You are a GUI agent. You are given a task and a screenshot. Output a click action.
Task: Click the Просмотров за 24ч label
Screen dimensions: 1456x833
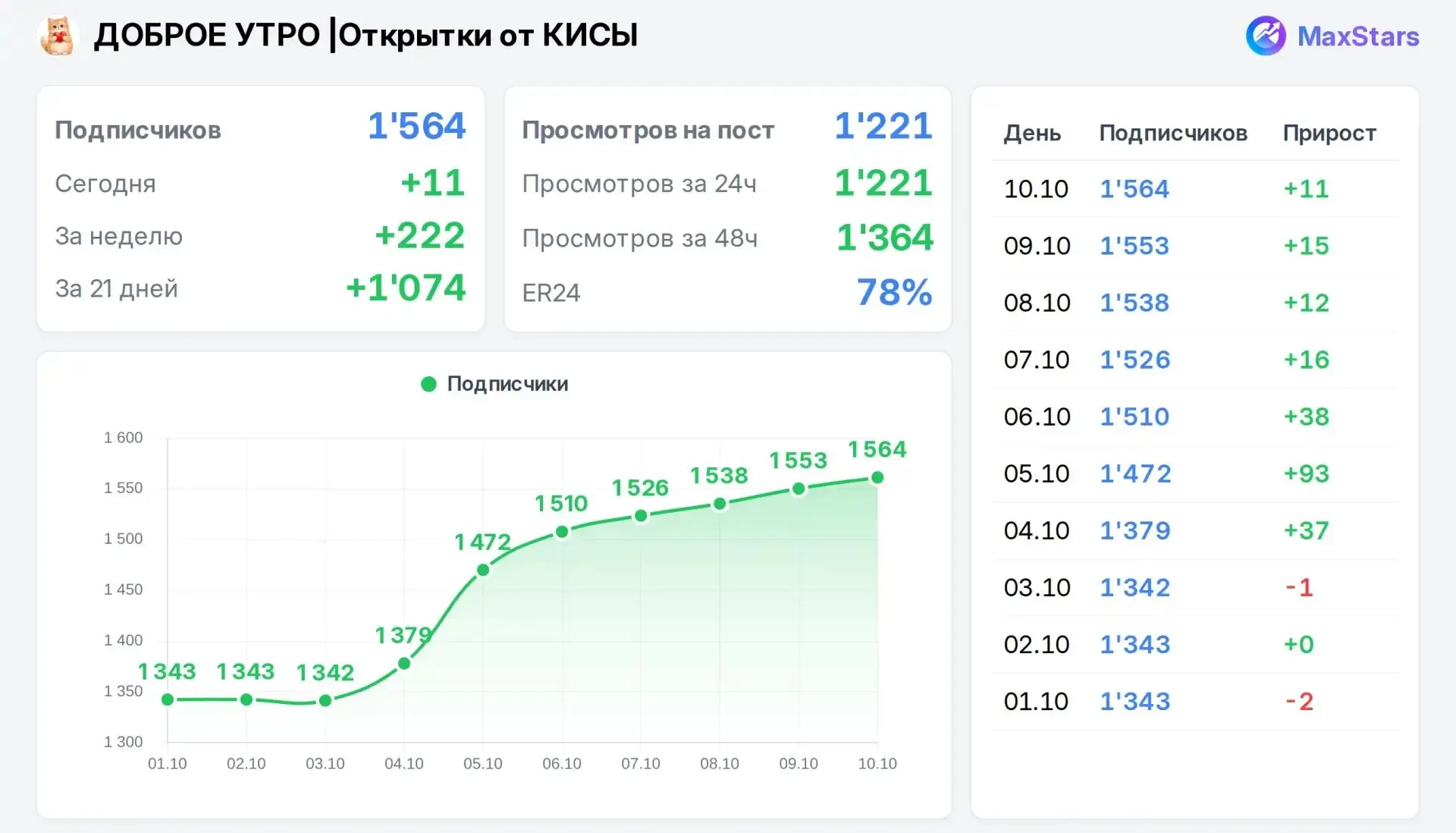(639, 184)
